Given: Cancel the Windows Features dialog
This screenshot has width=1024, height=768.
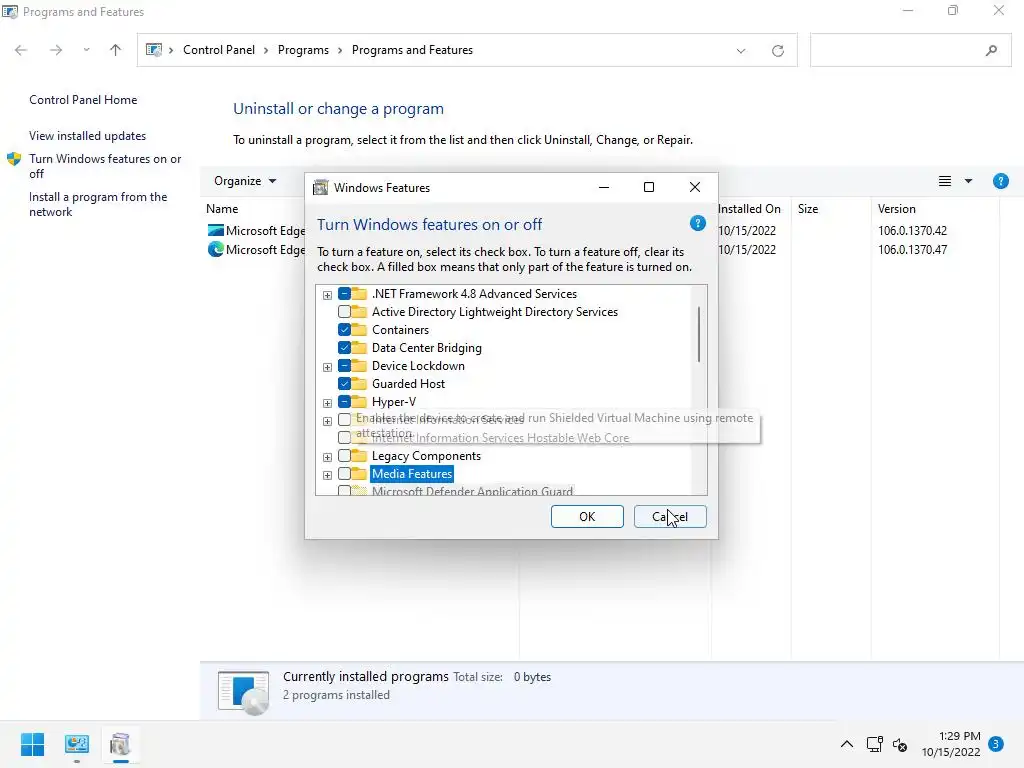Looking at the screenshot, I should point(670,517).
